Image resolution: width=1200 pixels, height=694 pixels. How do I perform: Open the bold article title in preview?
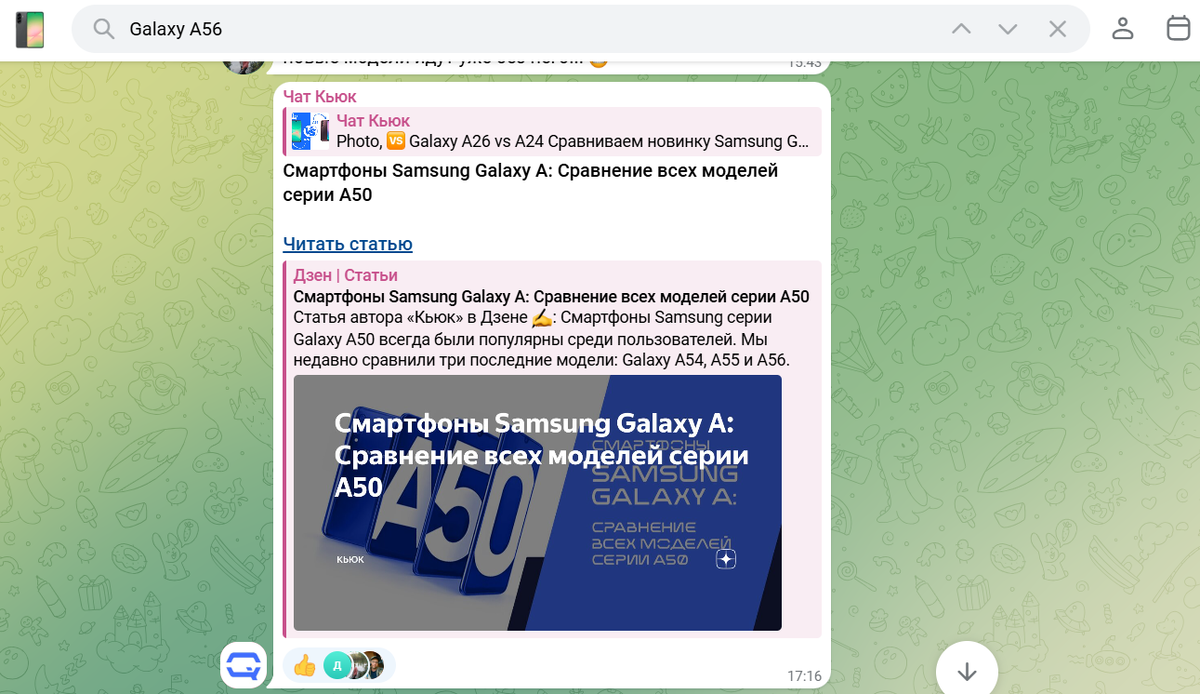click(551, 297)
